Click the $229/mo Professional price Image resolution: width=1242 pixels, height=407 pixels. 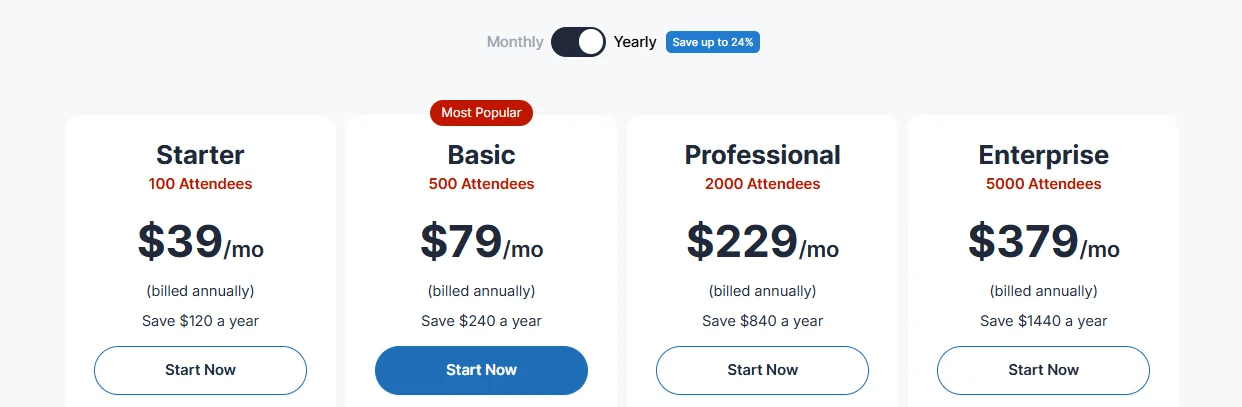point(762,242)
